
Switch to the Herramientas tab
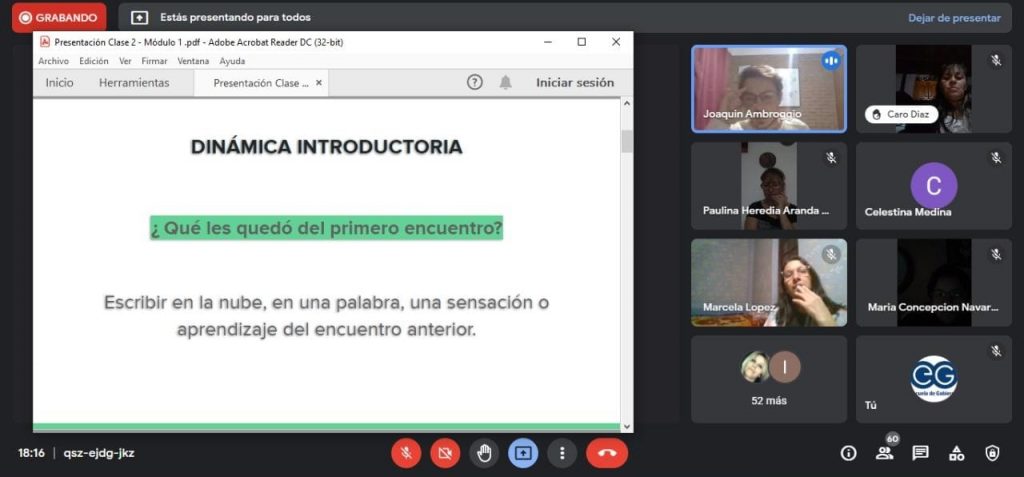point(134,83)
